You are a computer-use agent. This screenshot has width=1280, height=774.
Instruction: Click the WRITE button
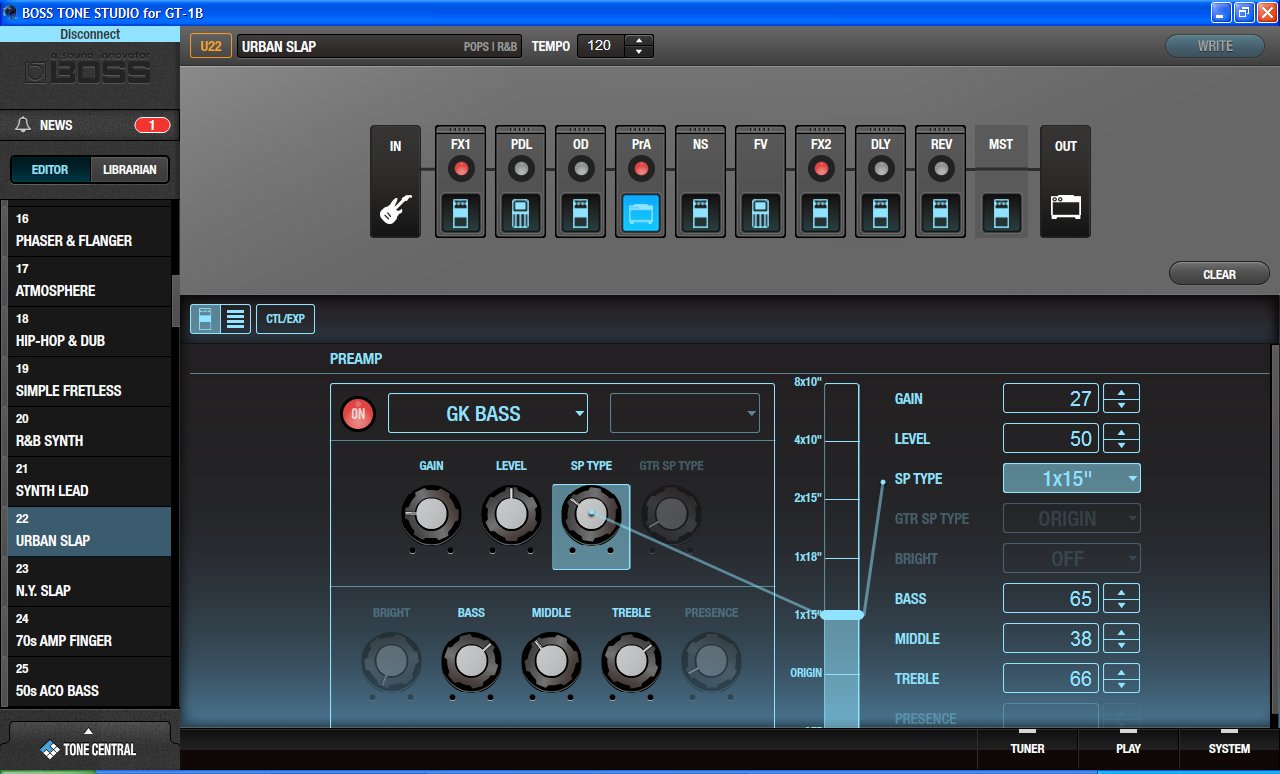[x=1215, y=46]
